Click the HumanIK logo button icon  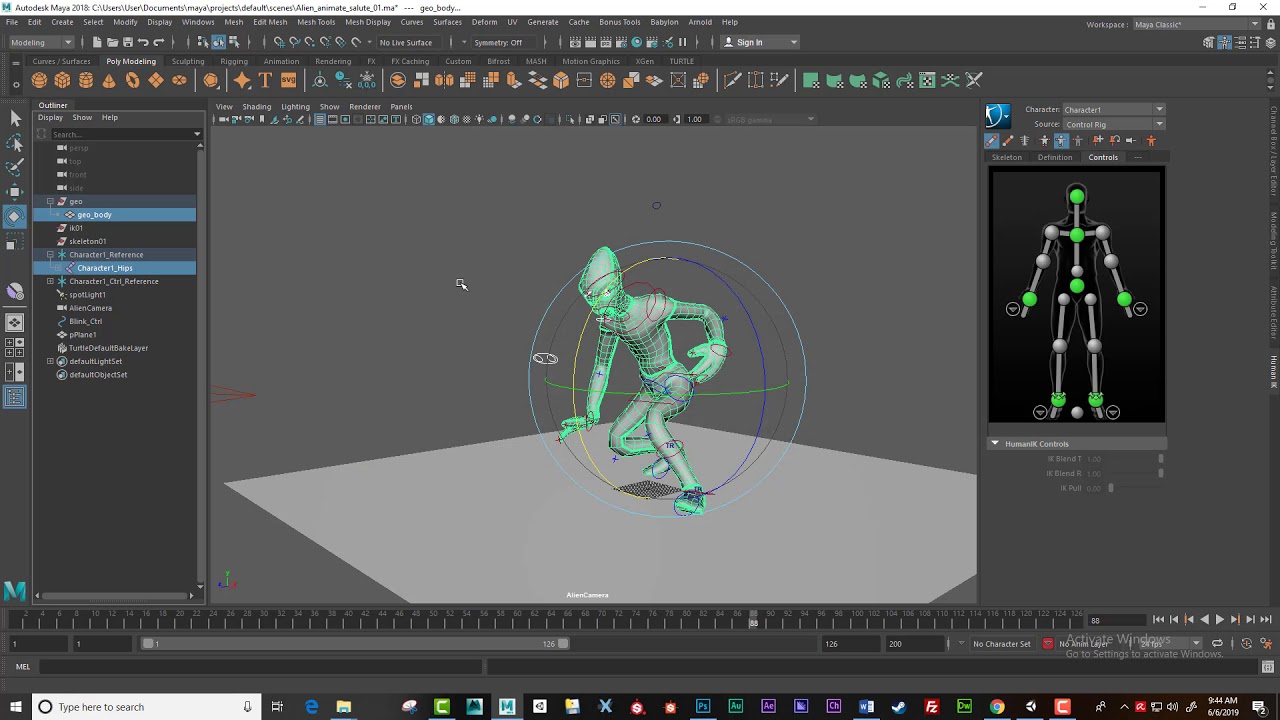coord(998,116)
